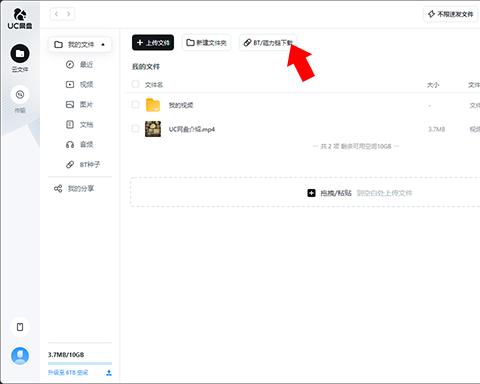Open the 图片 category
The width and height of the screenshot is (480, 384).
[86, 105]
